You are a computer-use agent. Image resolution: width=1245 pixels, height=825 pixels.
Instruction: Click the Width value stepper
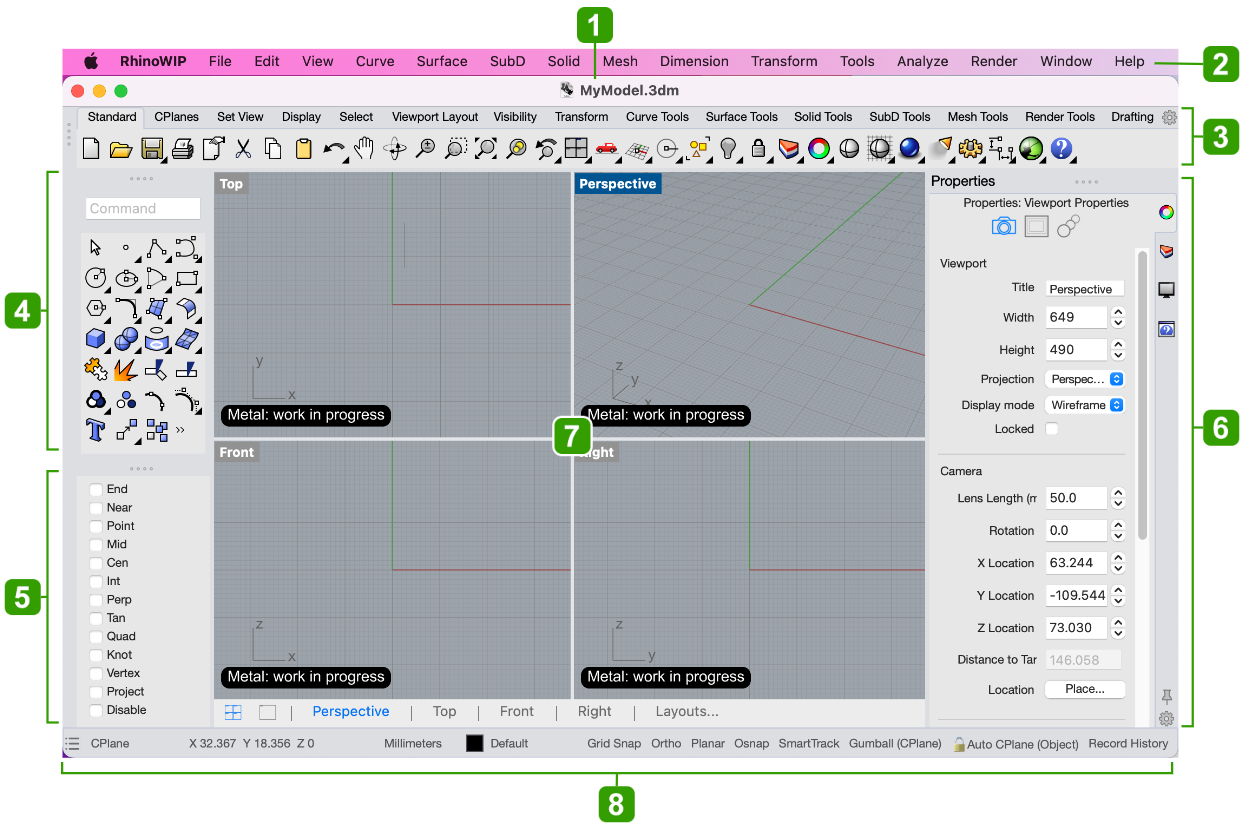1118,317
